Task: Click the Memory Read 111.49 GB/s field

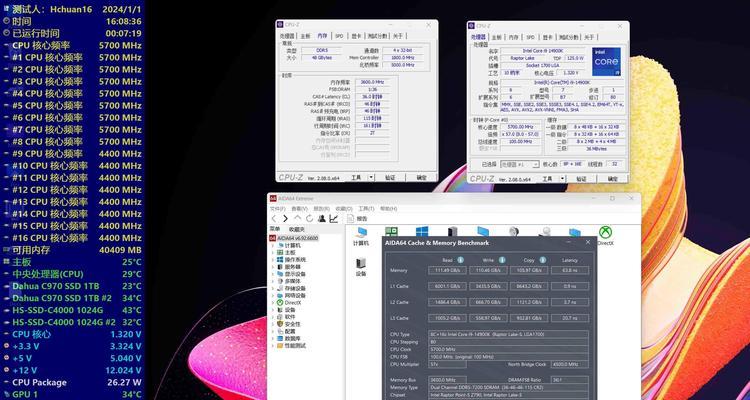Action: [447, 271]
